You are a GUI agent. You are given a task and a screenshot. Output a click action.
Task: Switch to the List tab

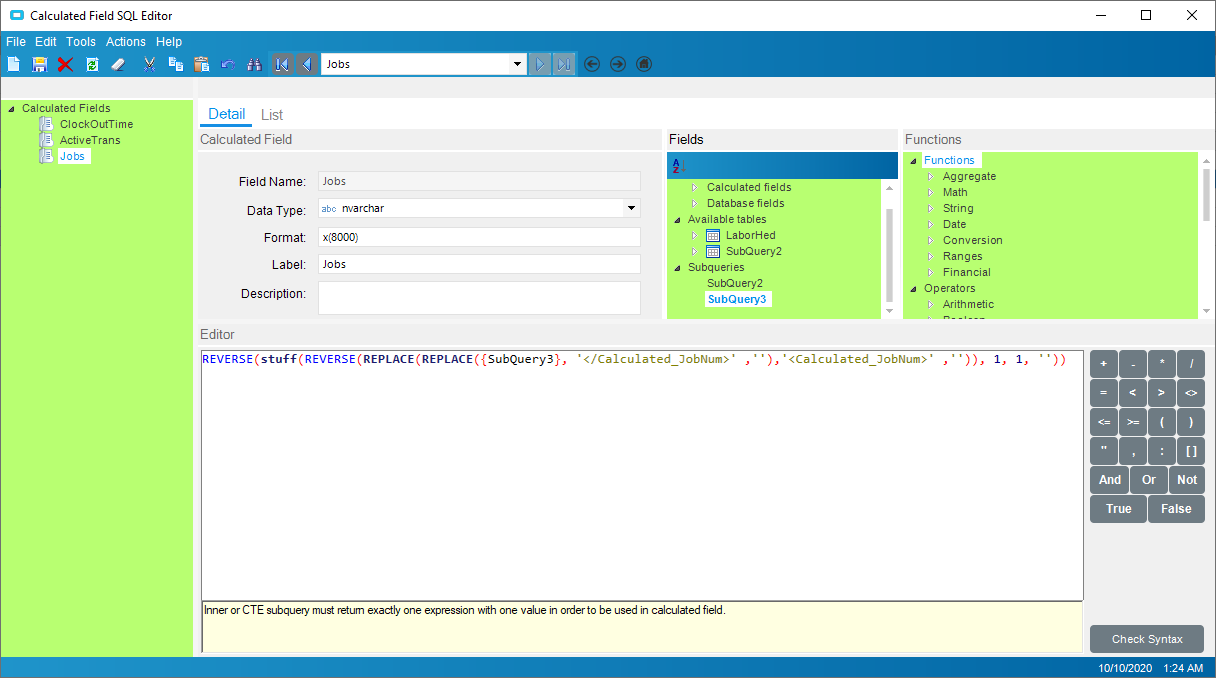click(x=272, y=115)
